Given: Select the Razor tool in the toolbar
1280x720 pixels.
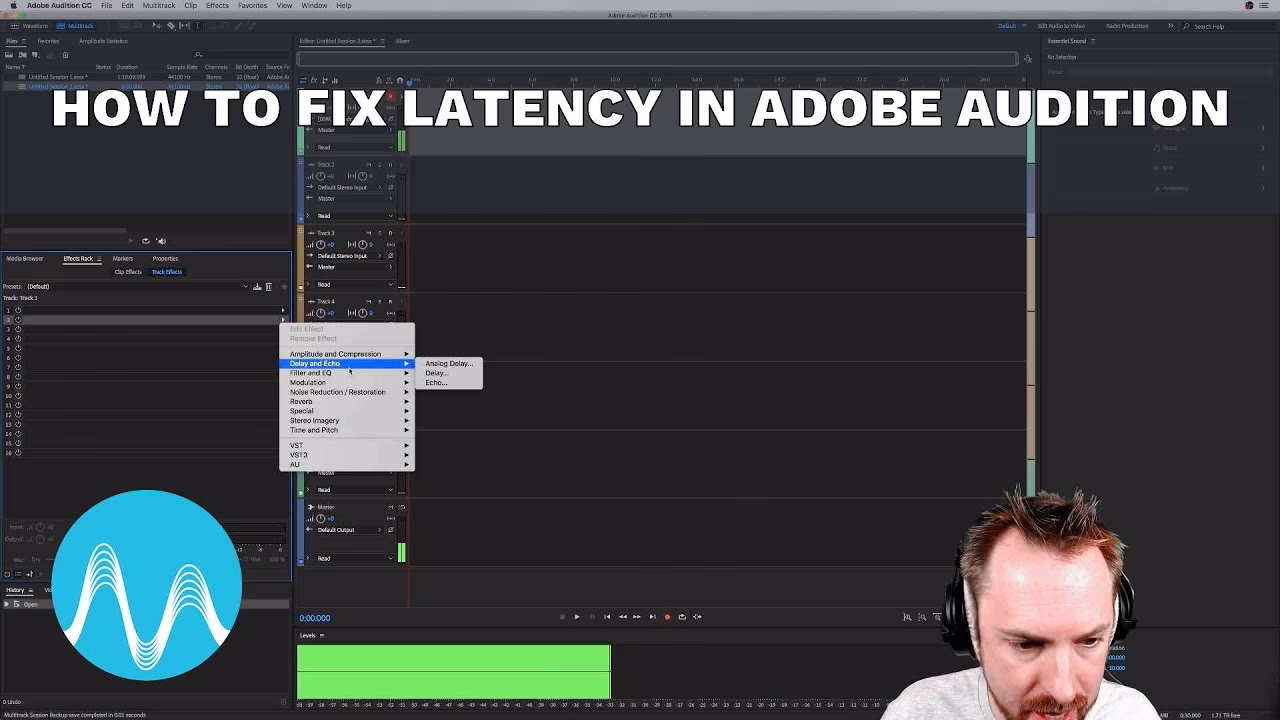Looking at the screenshot, I should 171,25.
